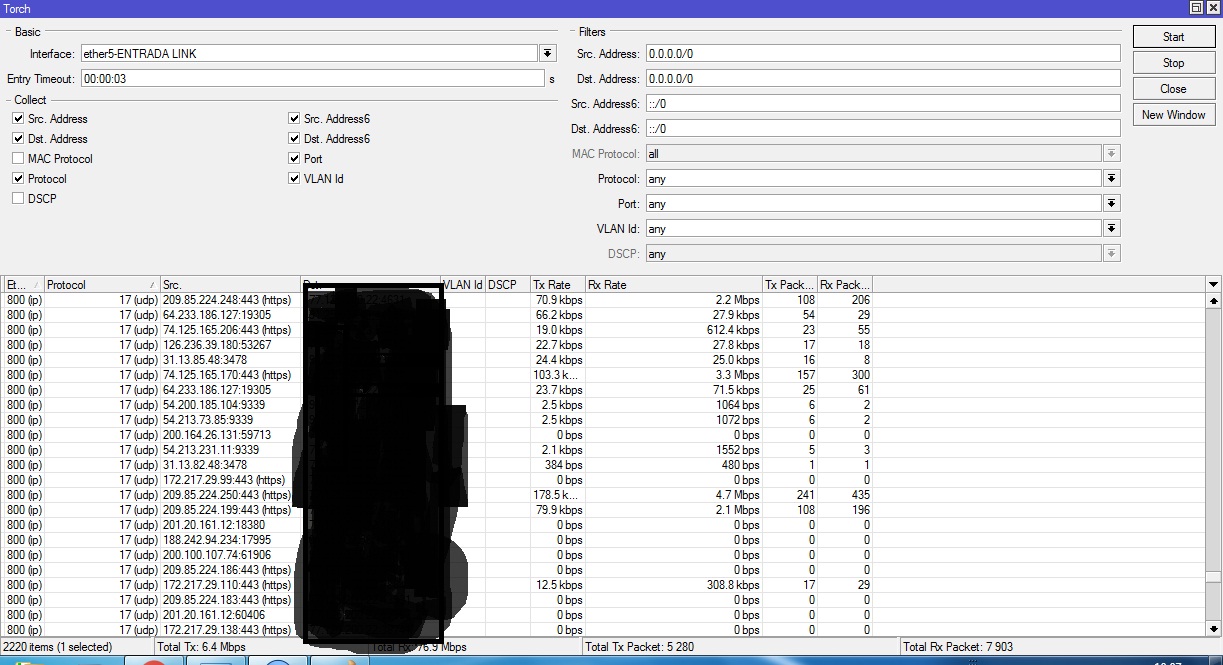Sort by the DSCP column header
The width and height of the screenshot is (1223, 665).
point(508,285)
